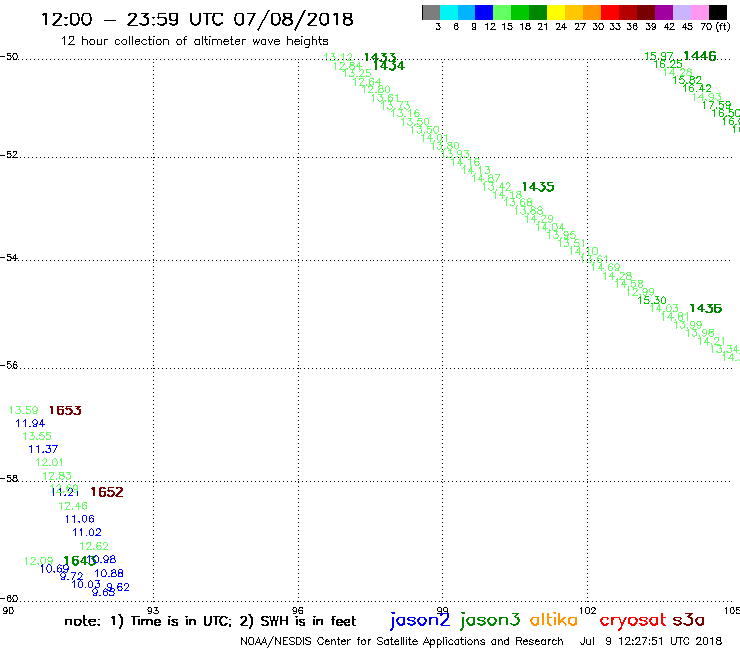Viewport: 740px width, 650px height.
Task: Click the light green swatch between 12 and 15
Action: pyautogui.click(x=502, y=12)
